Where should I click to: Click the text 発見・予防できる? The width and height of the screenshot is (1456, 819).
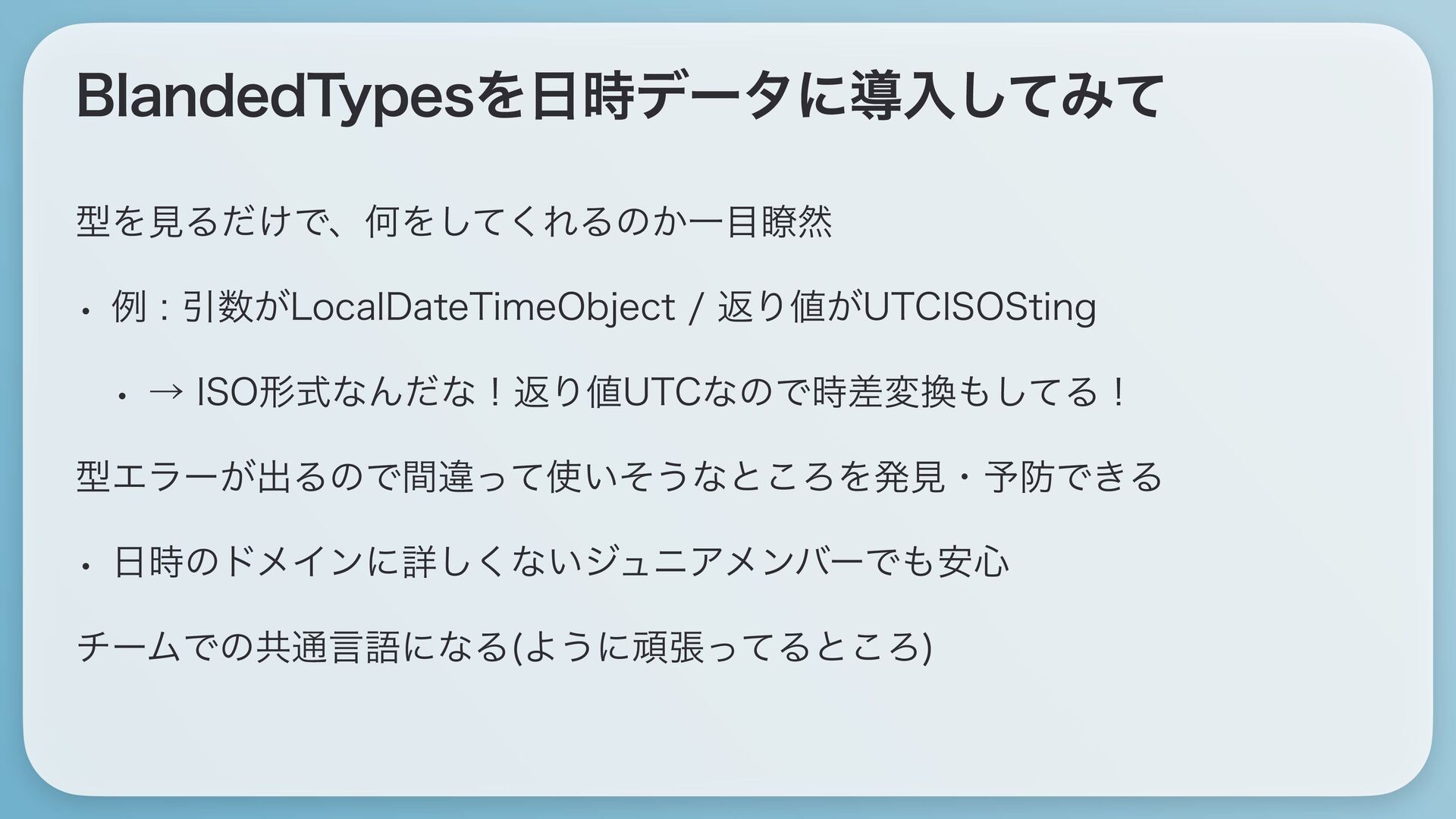(1016, 478)
